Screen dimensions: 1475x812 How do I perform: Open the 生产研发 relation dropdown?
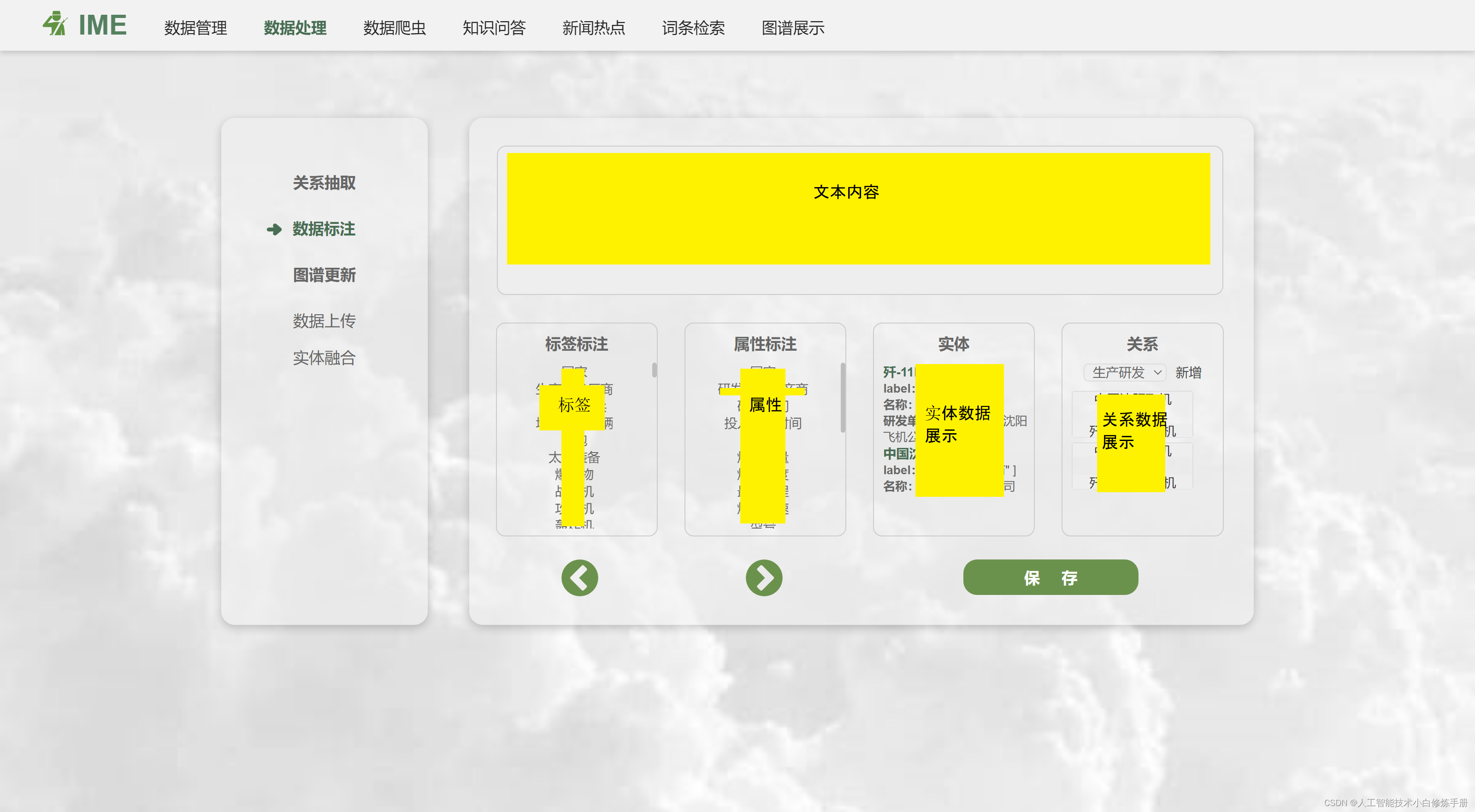click(1125, 372)
